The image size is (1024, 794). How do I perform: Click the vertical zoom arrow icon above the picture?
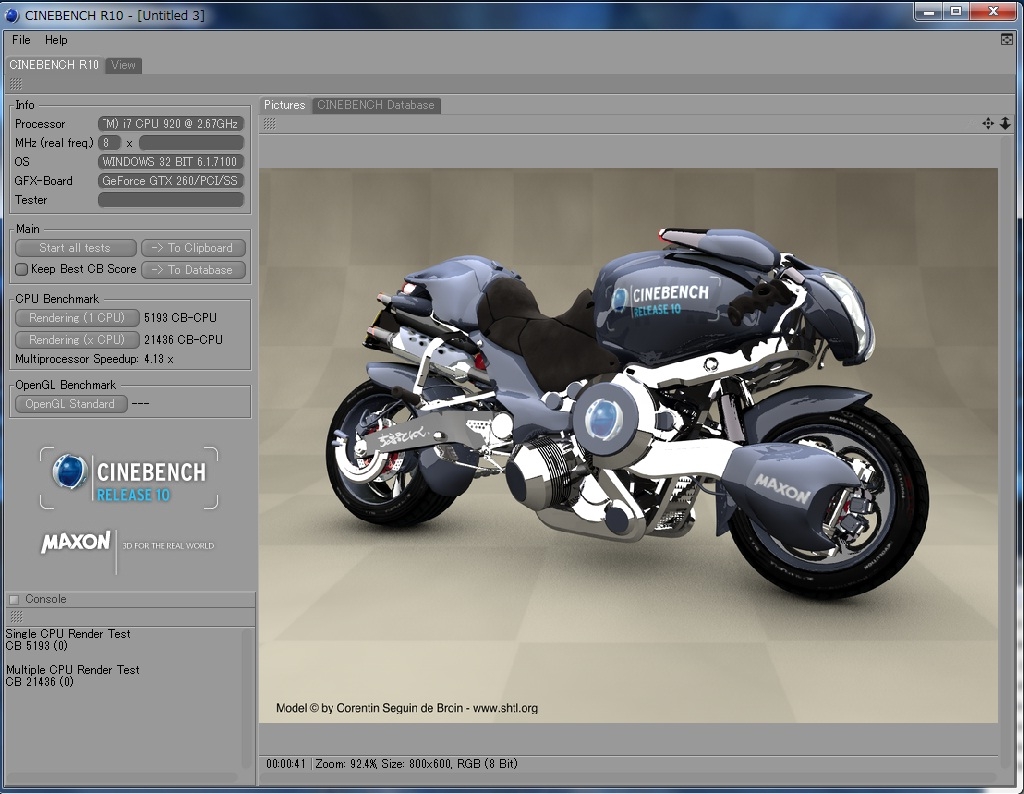coord(1005,124)
